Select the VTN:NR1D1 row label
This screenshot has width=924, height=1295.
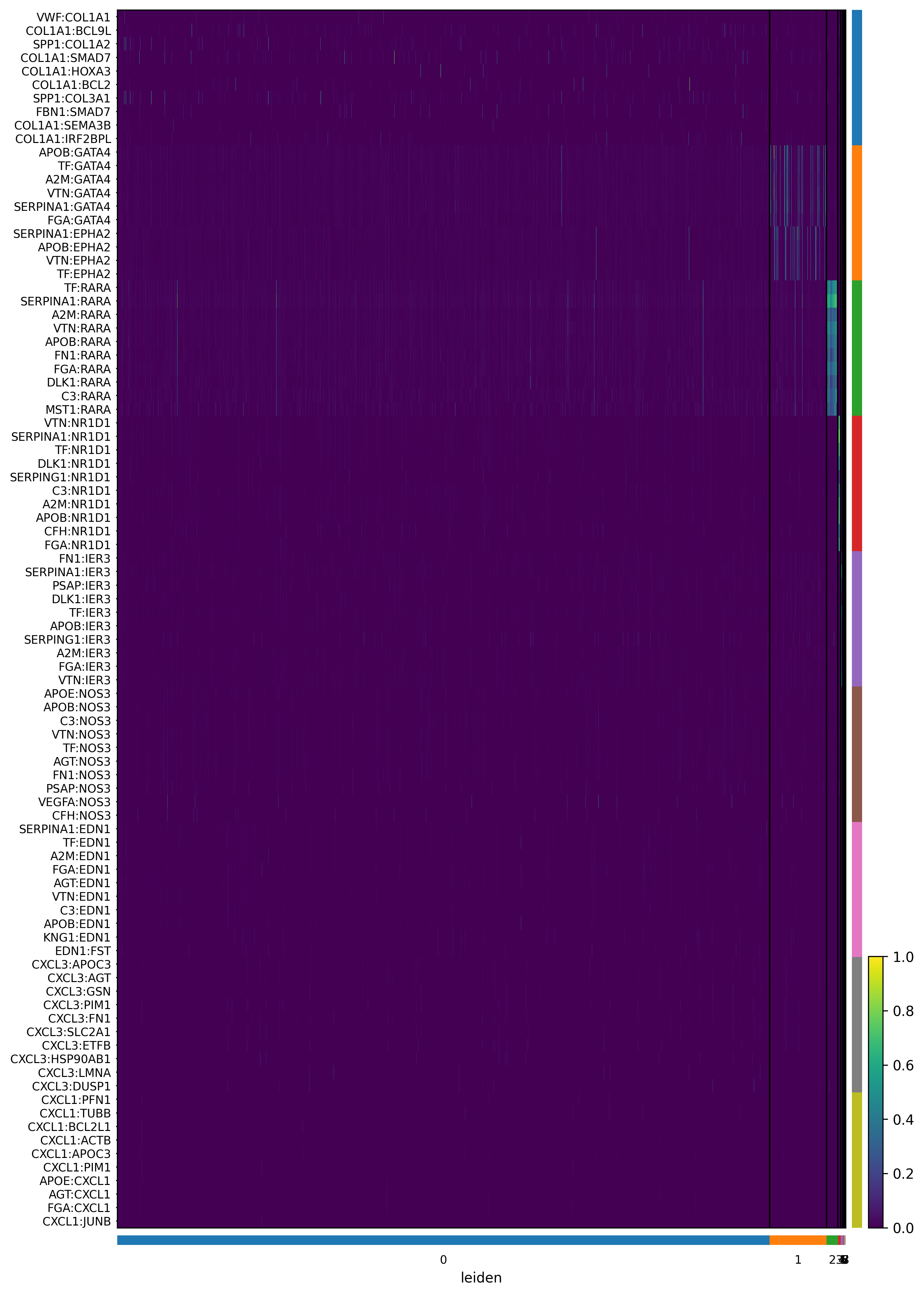pos(77,423)
